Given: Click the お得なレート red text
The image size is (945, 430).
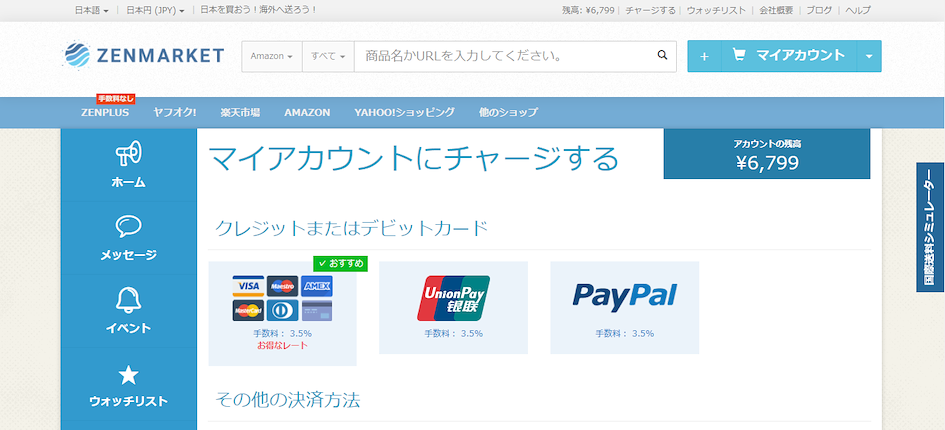Looking at the screenshot, I should tap(283, 346).
